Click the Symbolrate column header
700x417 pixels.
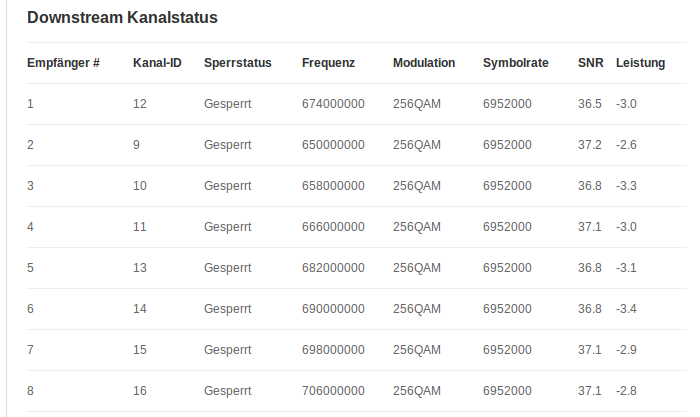pyautogui.click(x=516, y=63)
